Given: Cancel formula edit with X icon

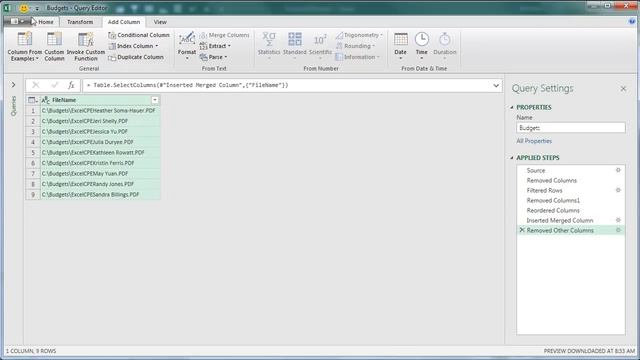Looking at the screenshot, I should pos(36,85).
